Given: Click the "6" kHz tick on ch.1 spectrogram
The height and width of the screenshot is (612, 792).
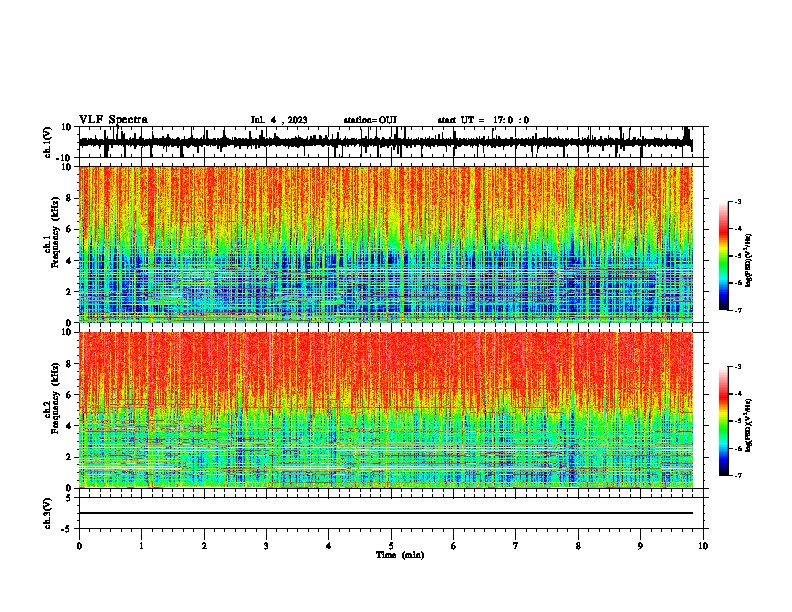Looking at the screenshot, I should coord(70,229).
